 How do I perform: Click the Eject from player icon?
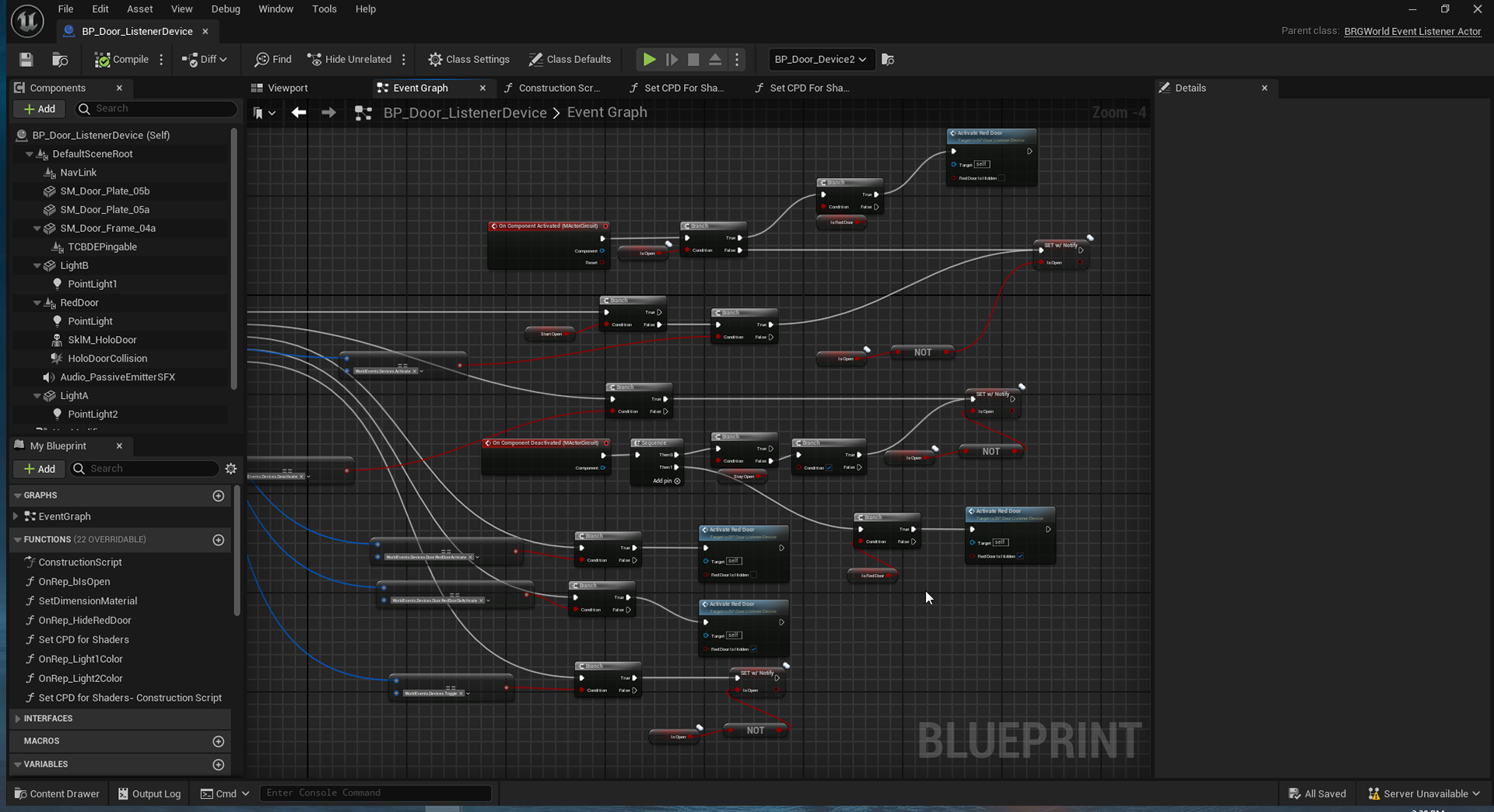pyautogui.click(x=715, y=60)
